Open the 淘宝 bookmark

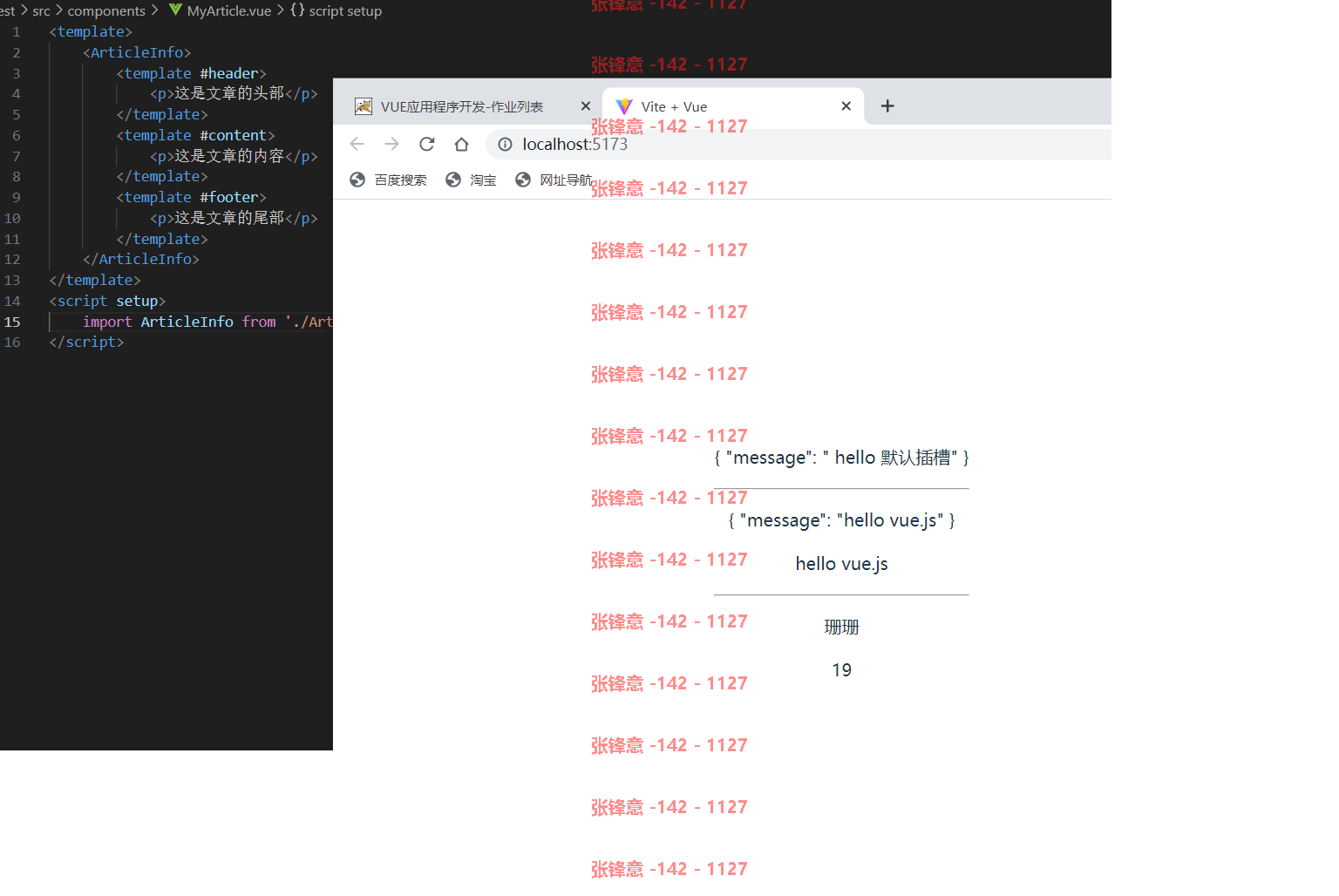(471, 180)
